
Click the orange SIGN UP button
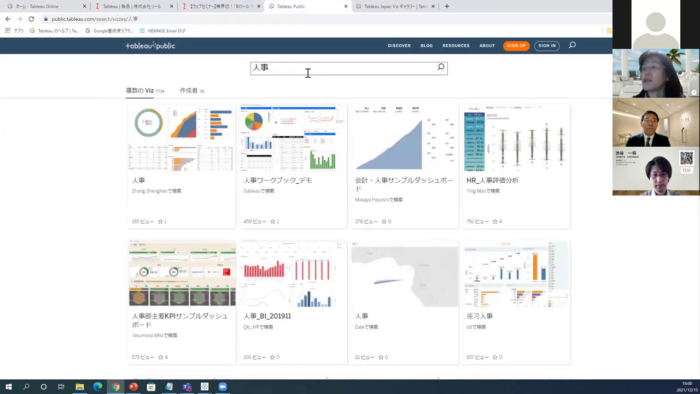[516, 46]
